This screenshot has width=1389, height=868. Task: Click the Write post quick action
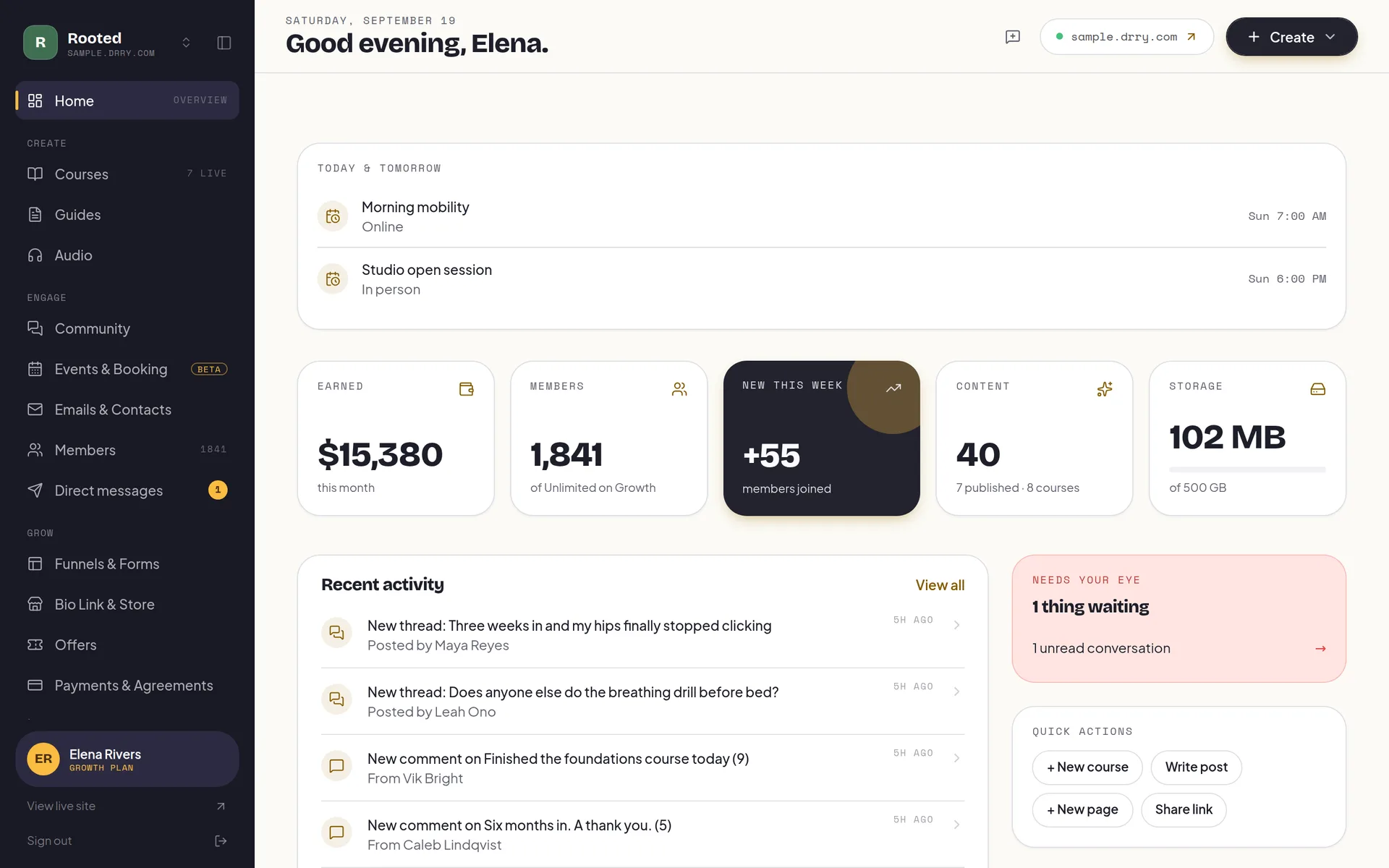pos(1197,767)
